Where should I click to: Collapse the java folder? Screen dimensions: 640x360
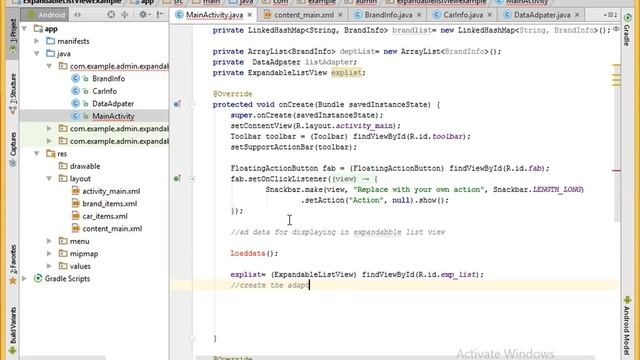pyautogui.click(x=37, y=54)
